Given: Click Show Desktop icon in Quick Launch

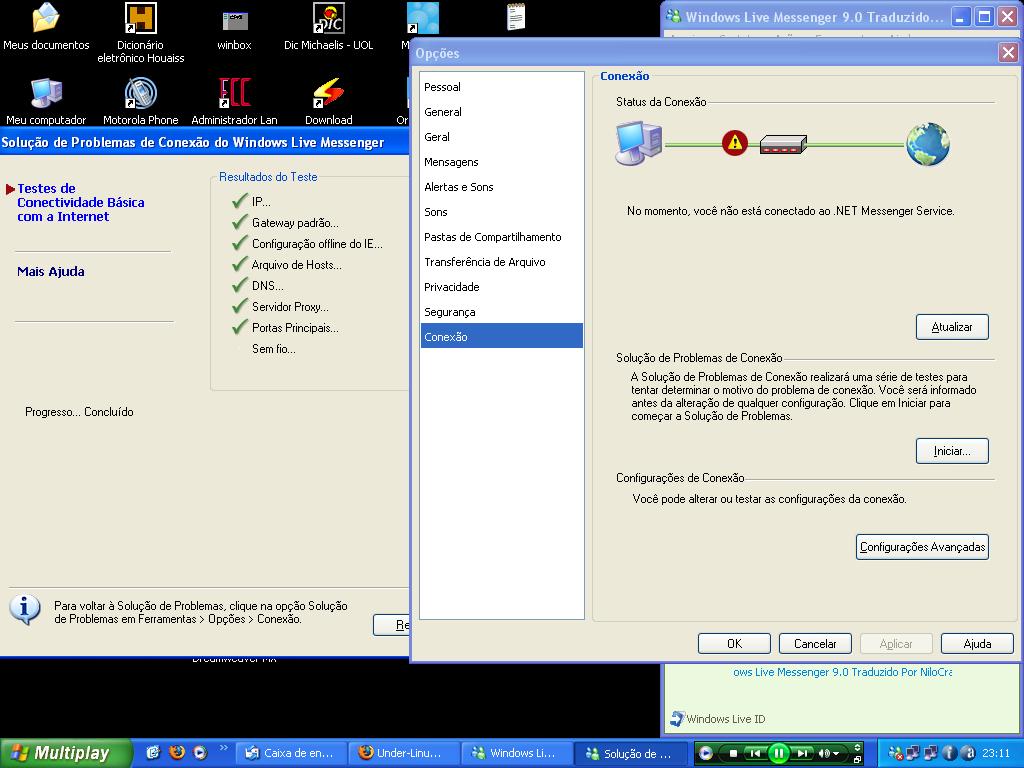Looking at the screenshot, I should [x=153, y=752].
